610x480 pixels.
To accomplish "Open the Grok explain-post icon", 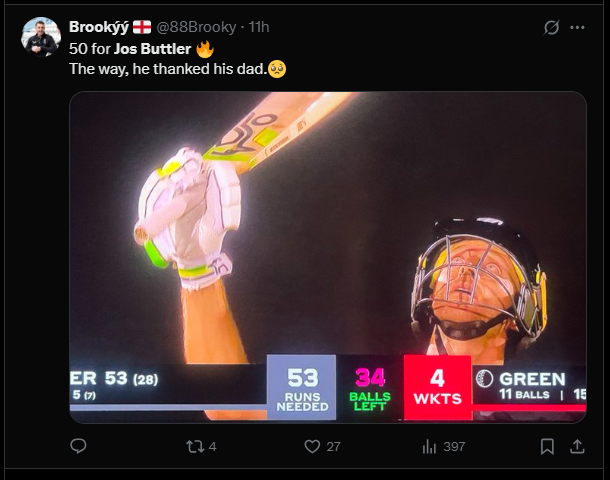I will [x=551, y=27].
